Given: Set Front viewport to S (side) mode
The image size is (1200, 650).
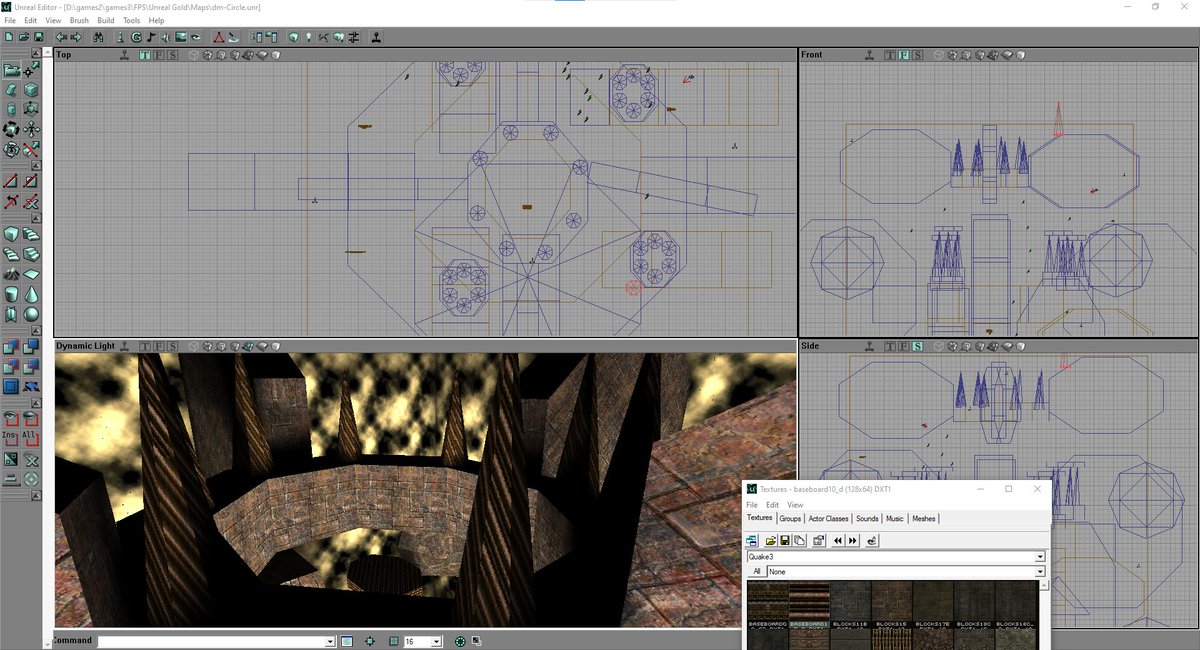Looking at the screenshot, I should click(x=917, y=55).
